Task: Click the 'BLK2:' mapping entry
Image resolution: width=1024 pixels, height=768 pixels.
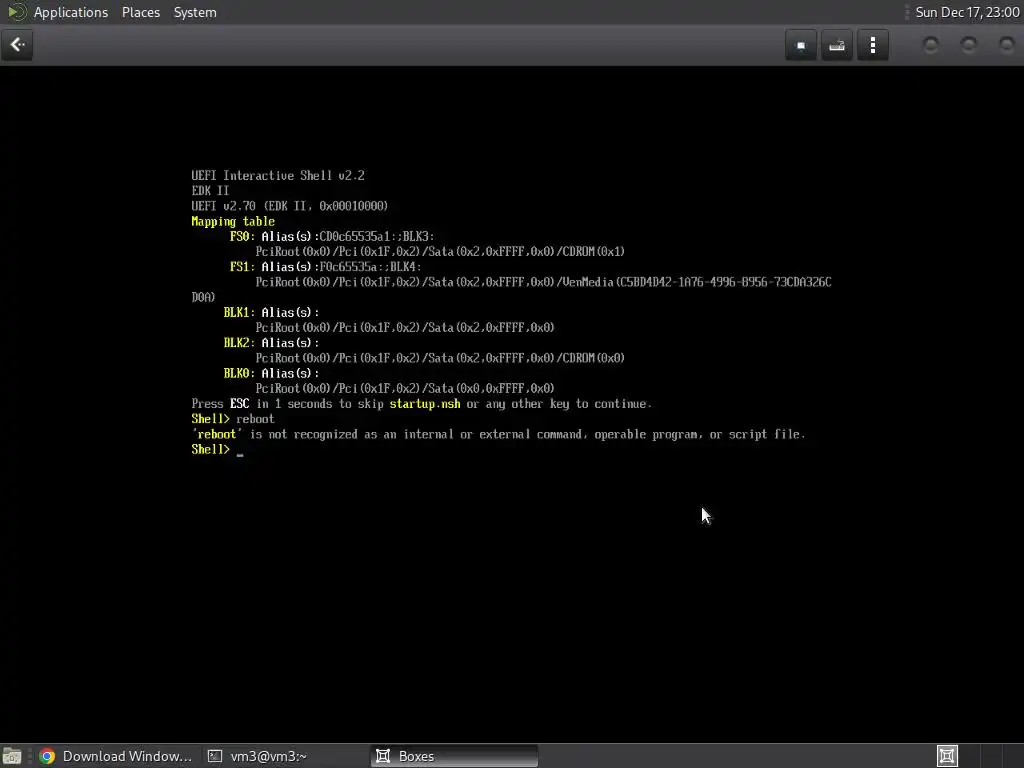Action: (x=237, y=343)
